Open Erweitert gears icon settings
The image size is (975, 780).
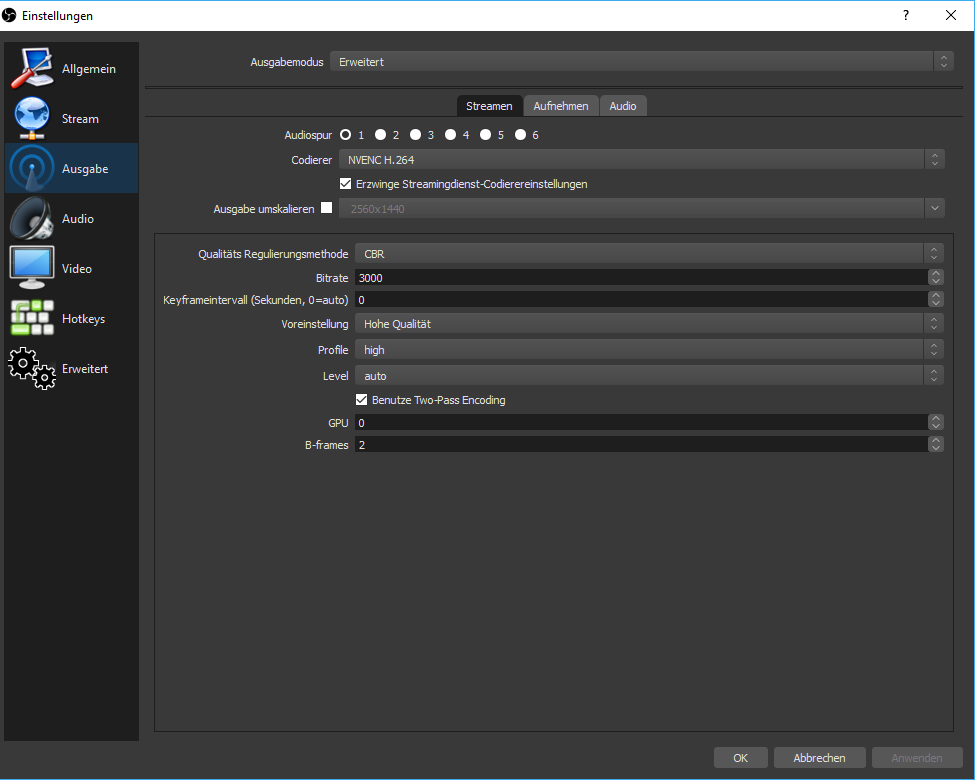tap(32, 368)
